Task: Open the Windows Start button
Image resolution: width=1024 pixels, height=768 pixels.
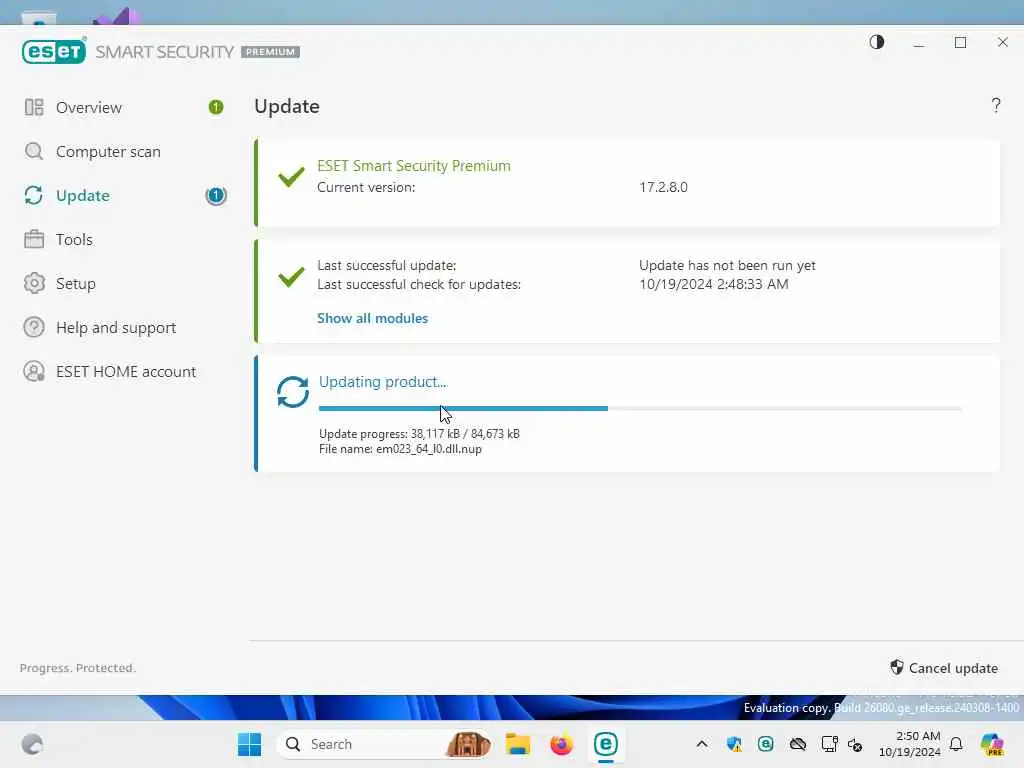Action: coord(249,744)
